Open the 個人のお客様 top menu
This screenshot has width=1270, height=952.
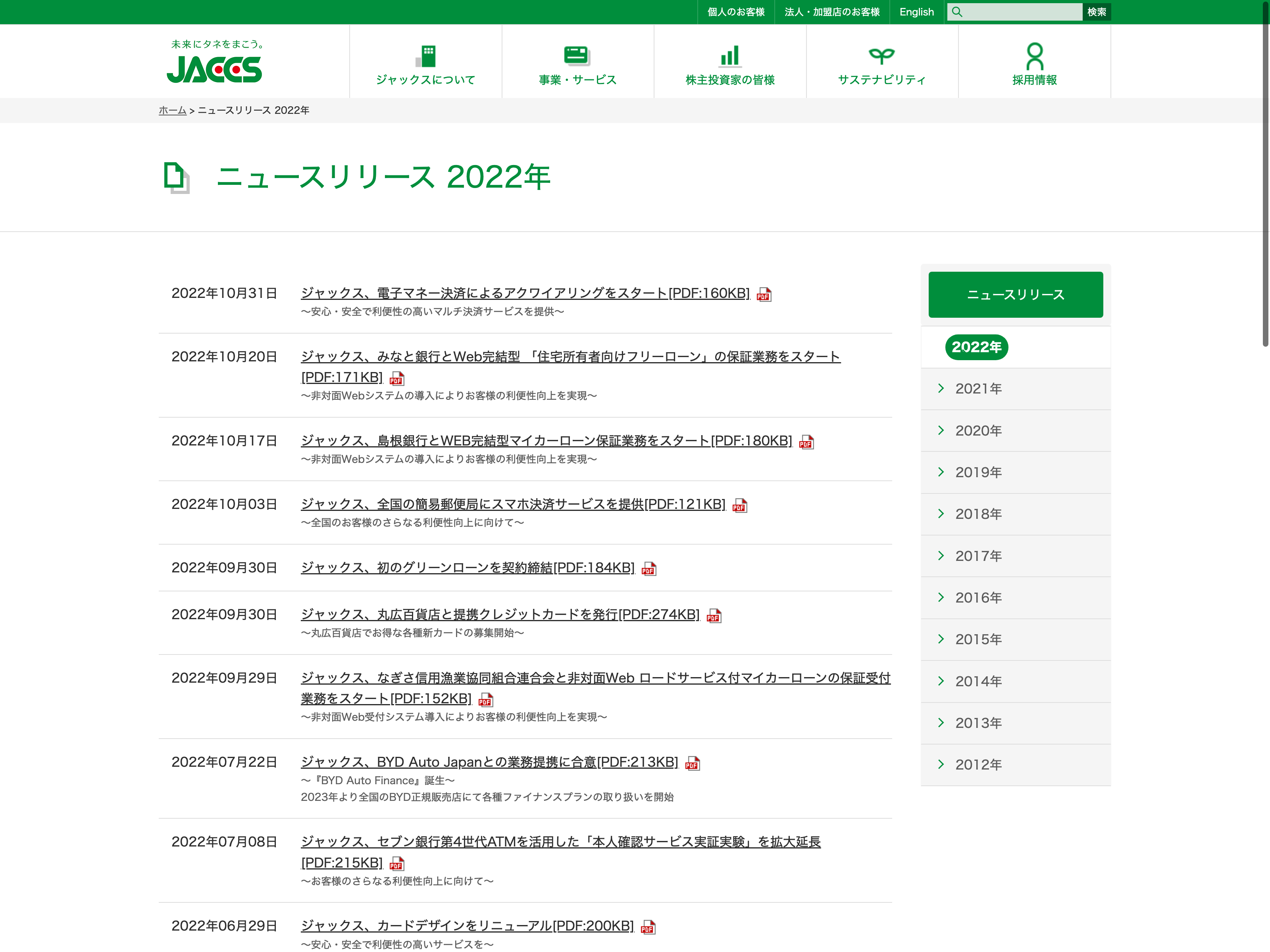pos(735,12)
